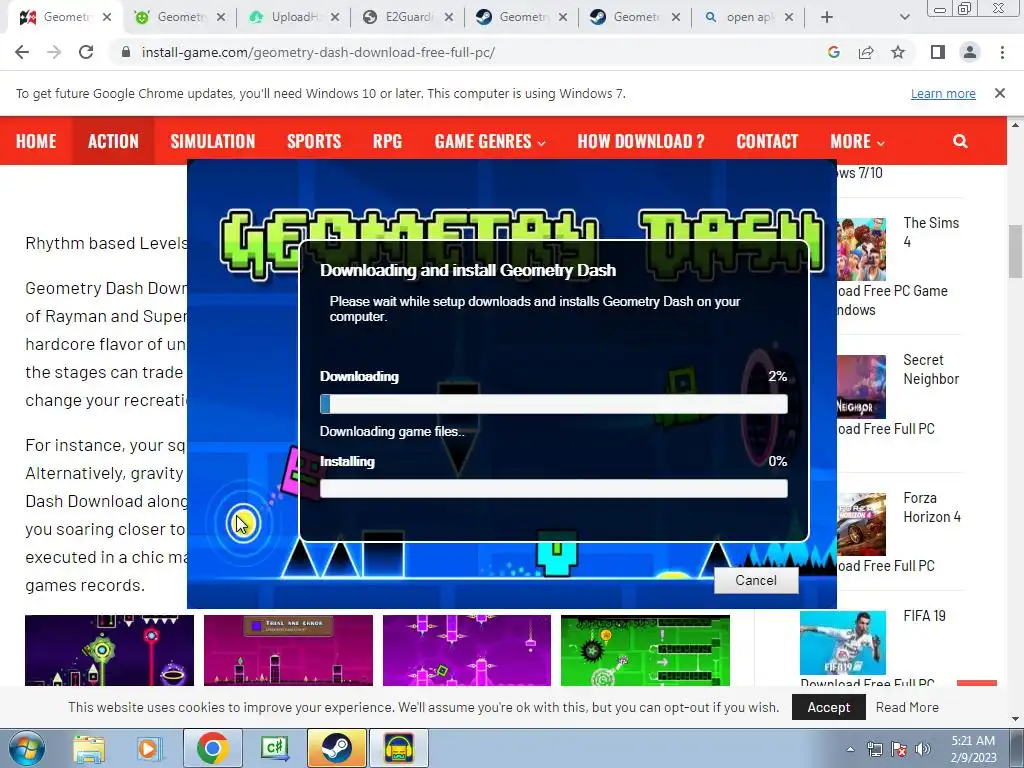Cancel the Geometry Dash installation

click(756, 581)
